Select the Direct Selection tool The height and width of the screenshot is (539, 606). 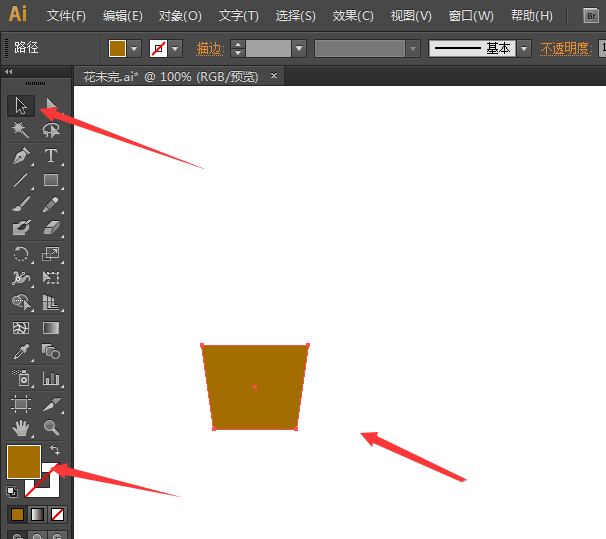[x=51, y=106]
